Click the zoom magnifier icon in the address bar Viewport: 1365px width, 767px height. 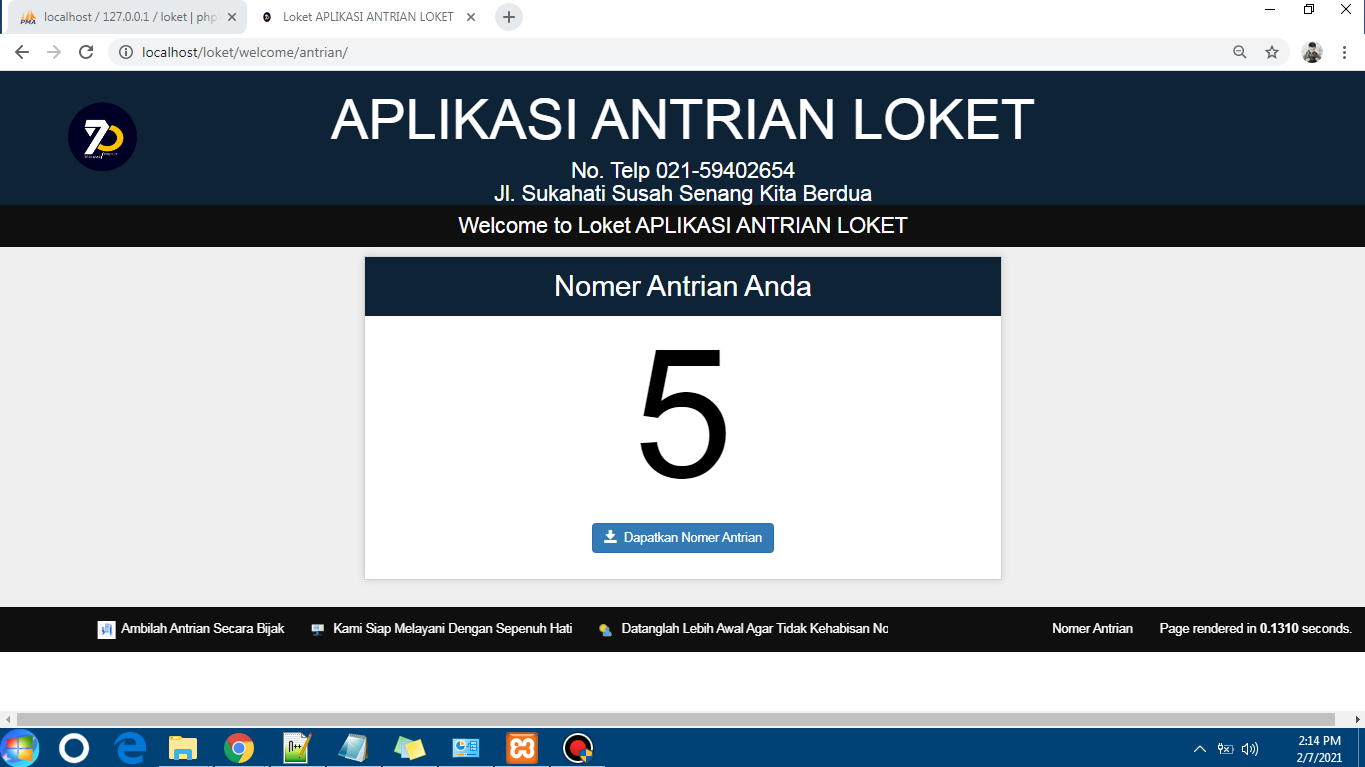(1239, 51)
